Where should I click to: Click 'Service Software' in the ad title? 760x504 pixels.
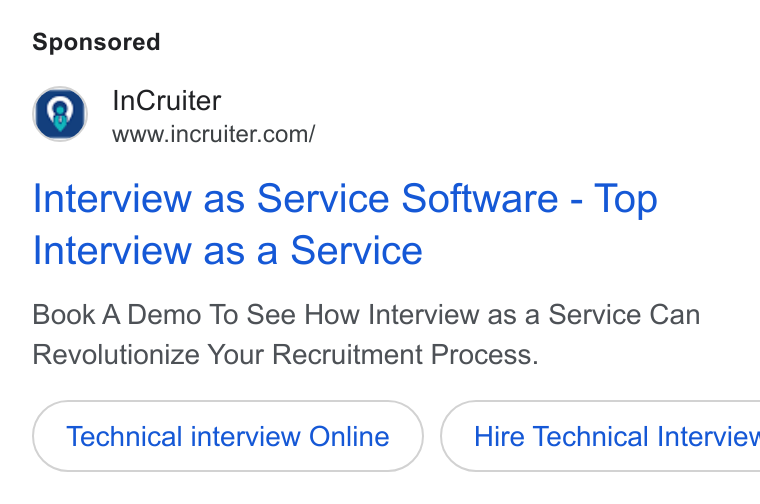[407, 198]
